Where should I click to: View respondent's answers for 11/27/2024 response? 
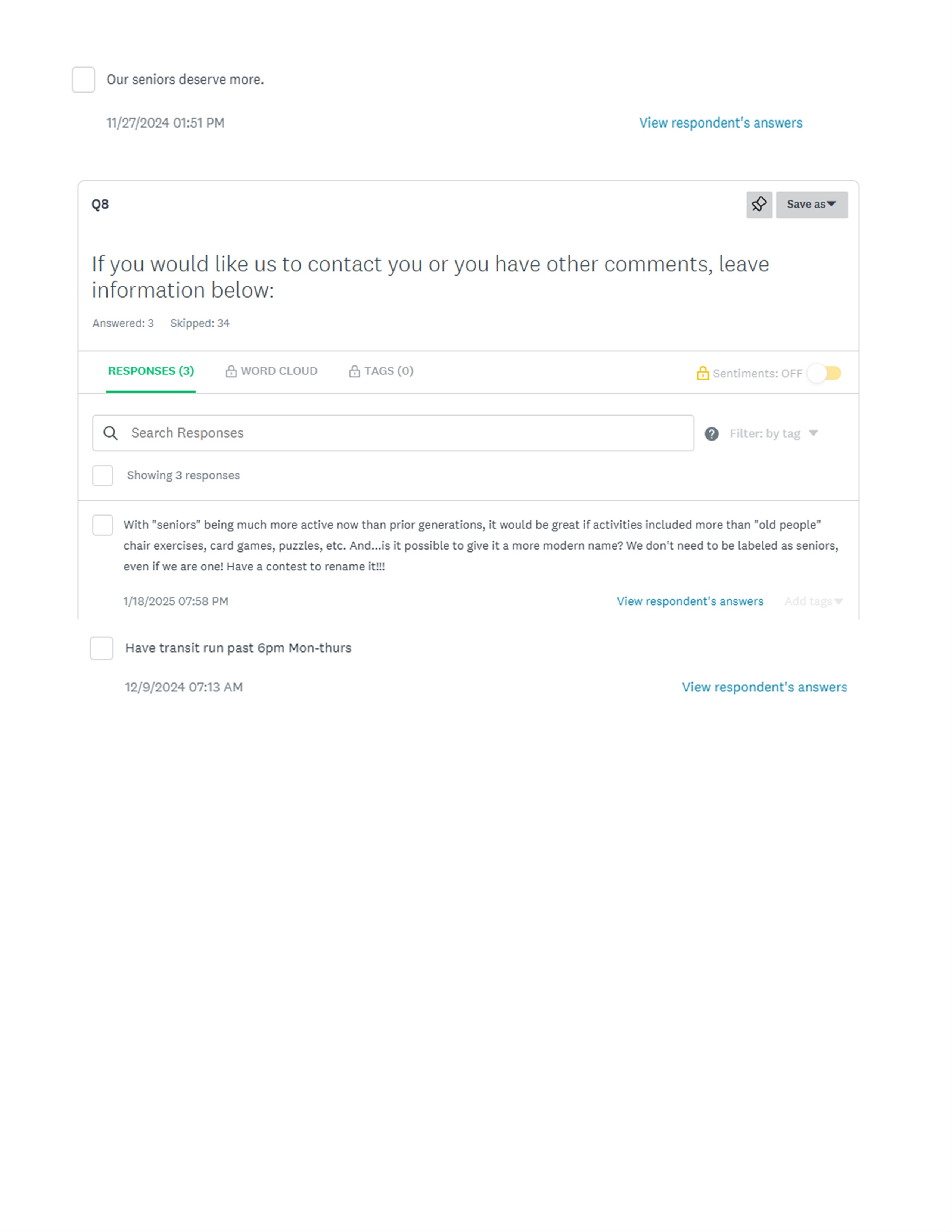click(720, 123)
